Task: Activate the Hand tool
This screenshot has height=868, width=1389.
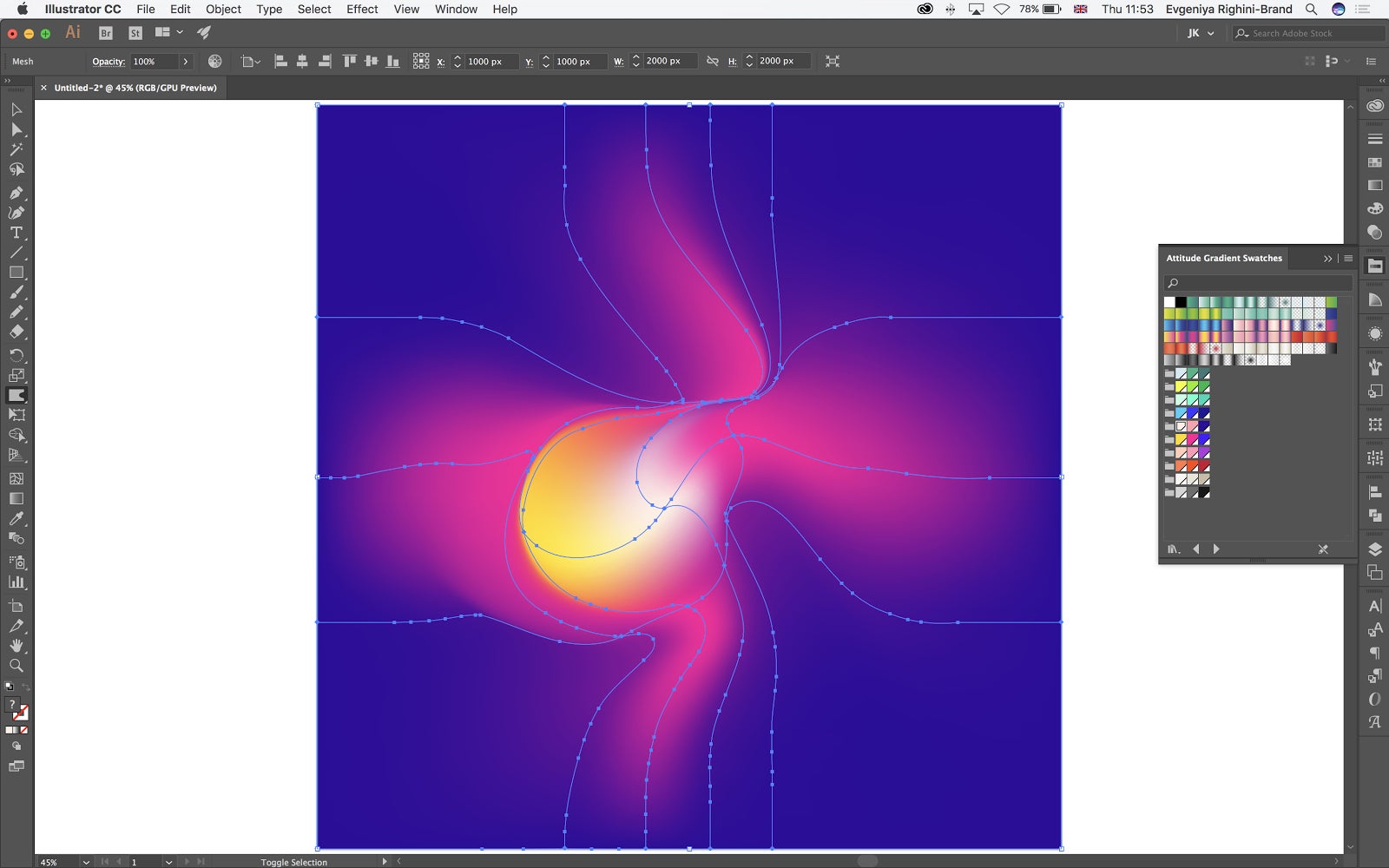Action: click(x=16, y=646)
